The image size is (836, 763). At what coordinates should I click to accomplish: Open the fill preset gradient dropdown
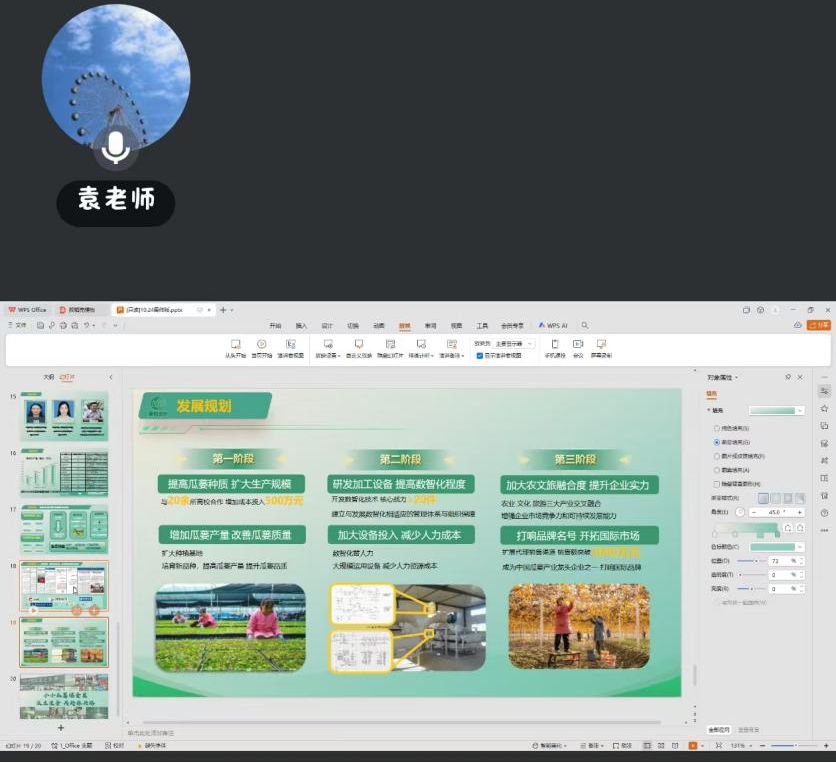(x=800, y=410)
